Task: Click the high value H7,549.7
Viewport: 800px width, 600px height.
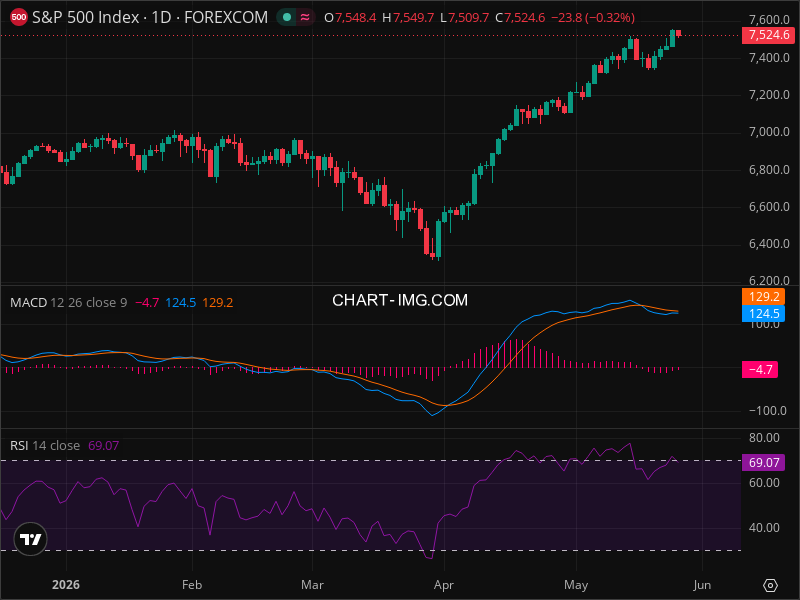Action: tap(408, 18)
